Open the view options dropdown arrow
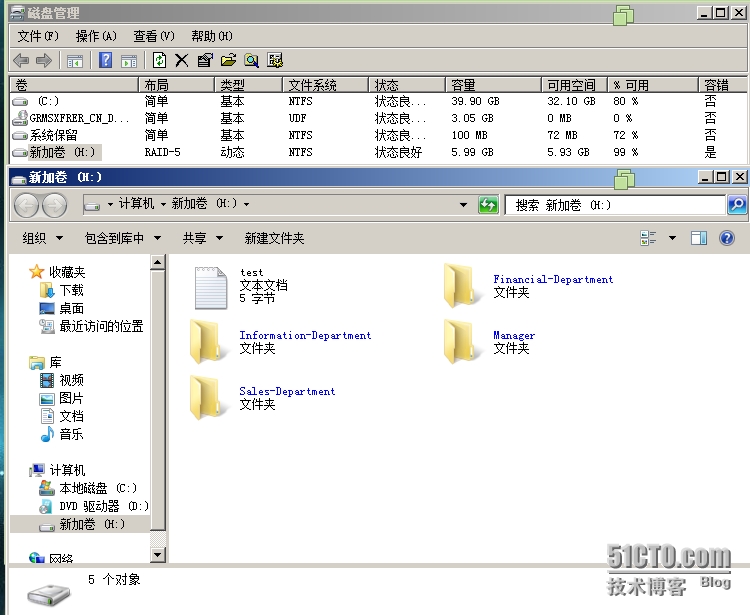The image size is (750, 615). pyautogui.click(x=672, y=238)
